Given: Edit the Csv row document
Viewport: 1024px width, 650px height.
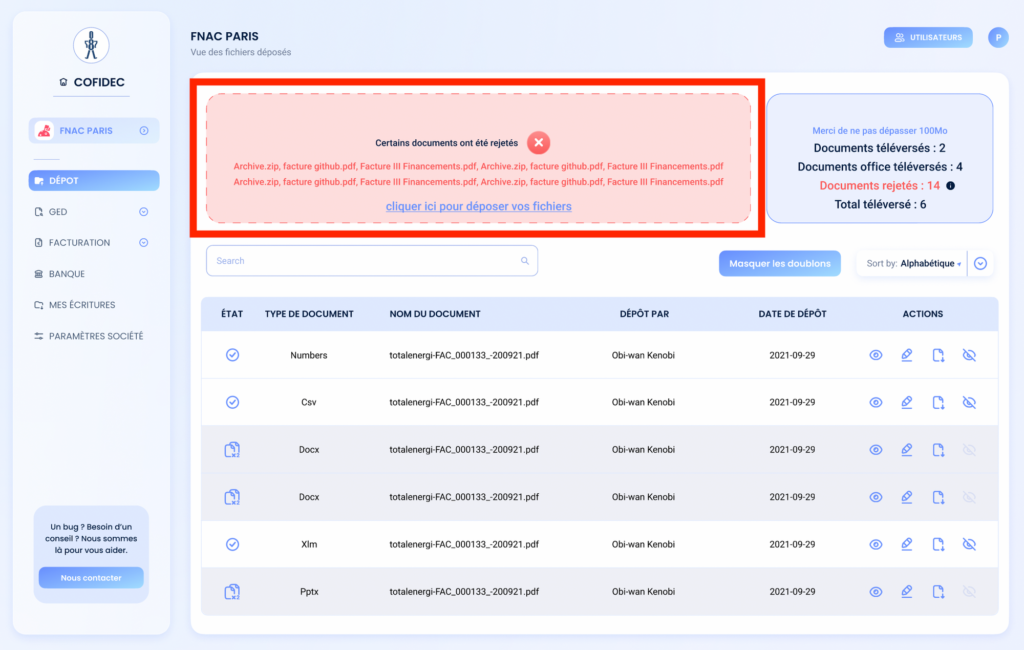Looking at the screenshot, I should [906, 402].
